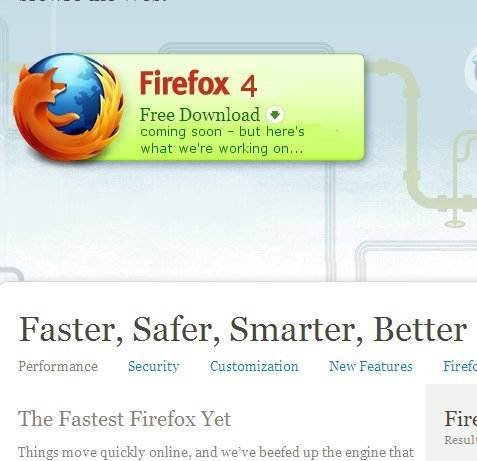The width and height of the screenshot is (477, 461).
Task: Click the "Faster, Safer, Smarter, Better" heading
Action: click(x=243, y=329)
